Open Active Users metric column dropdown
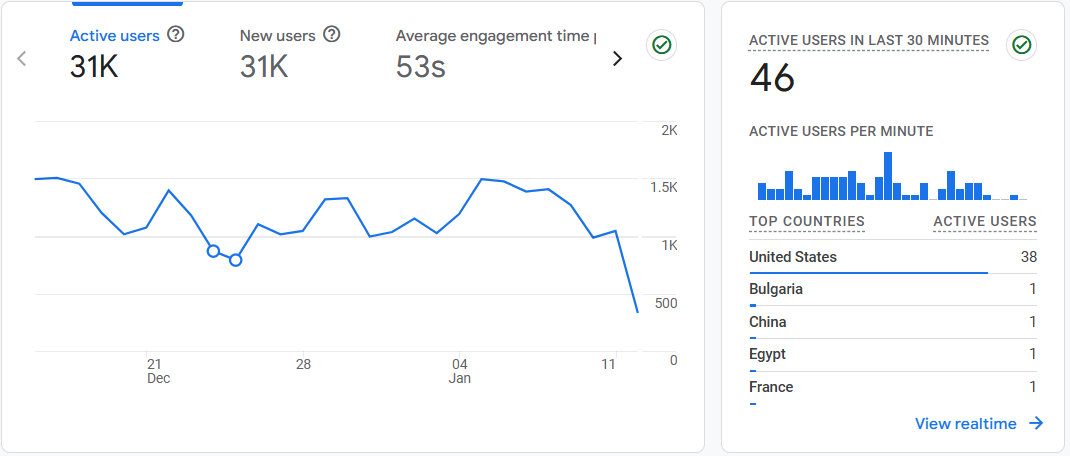 pos(984,222)
